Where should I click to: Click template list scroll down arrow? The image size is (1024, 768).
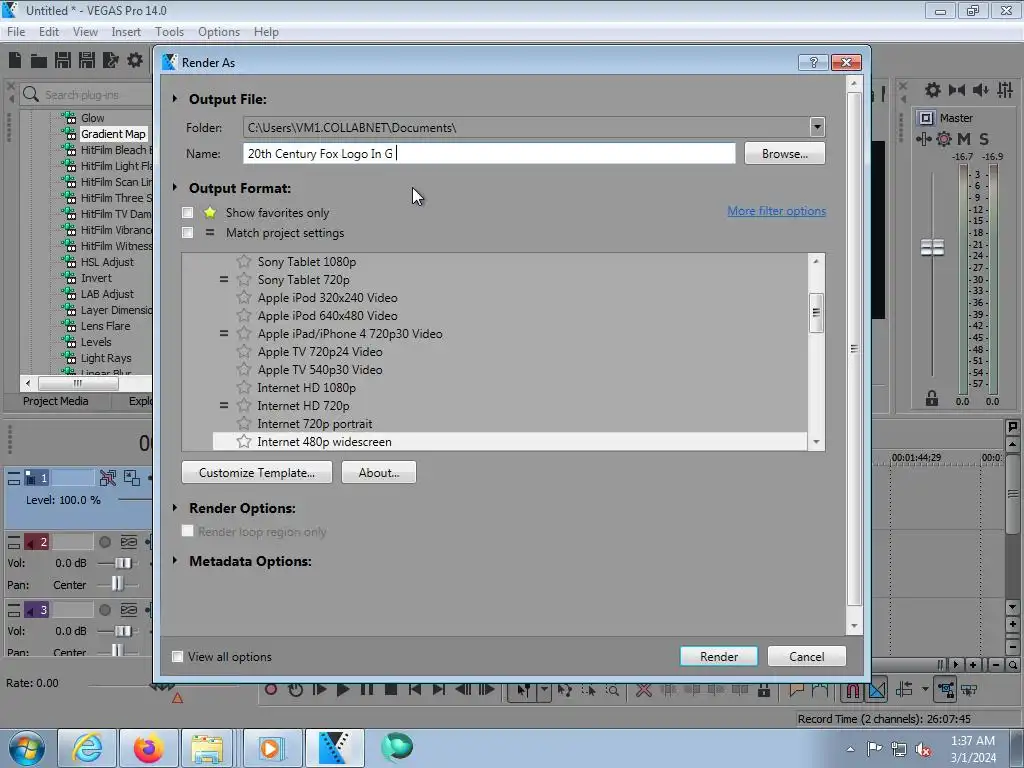(816, 442)
